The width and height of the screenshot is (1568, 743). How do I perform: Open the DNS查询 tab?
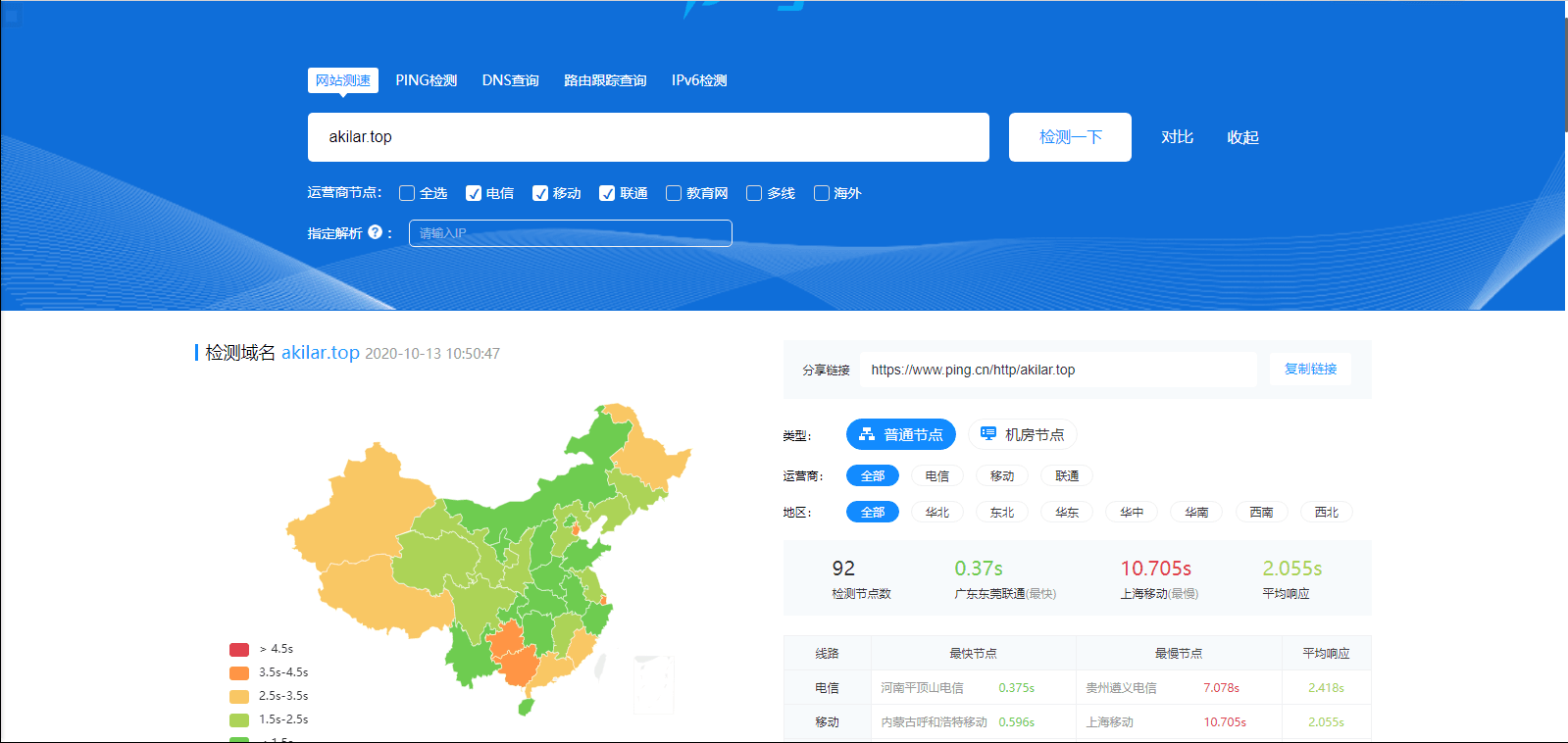tap(510, 80)
